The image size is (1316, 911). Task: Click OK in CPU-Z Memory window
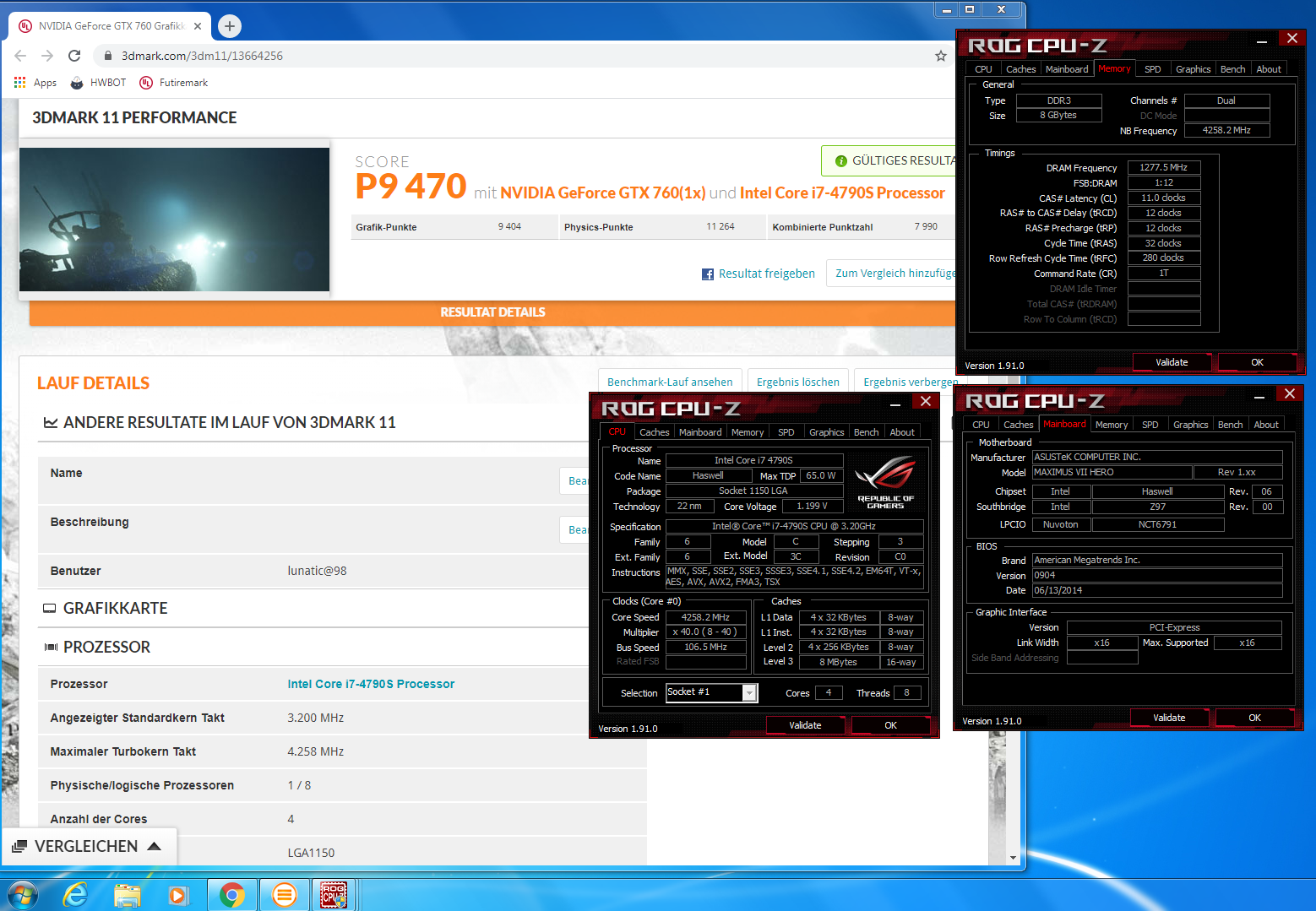(1257, 362)
